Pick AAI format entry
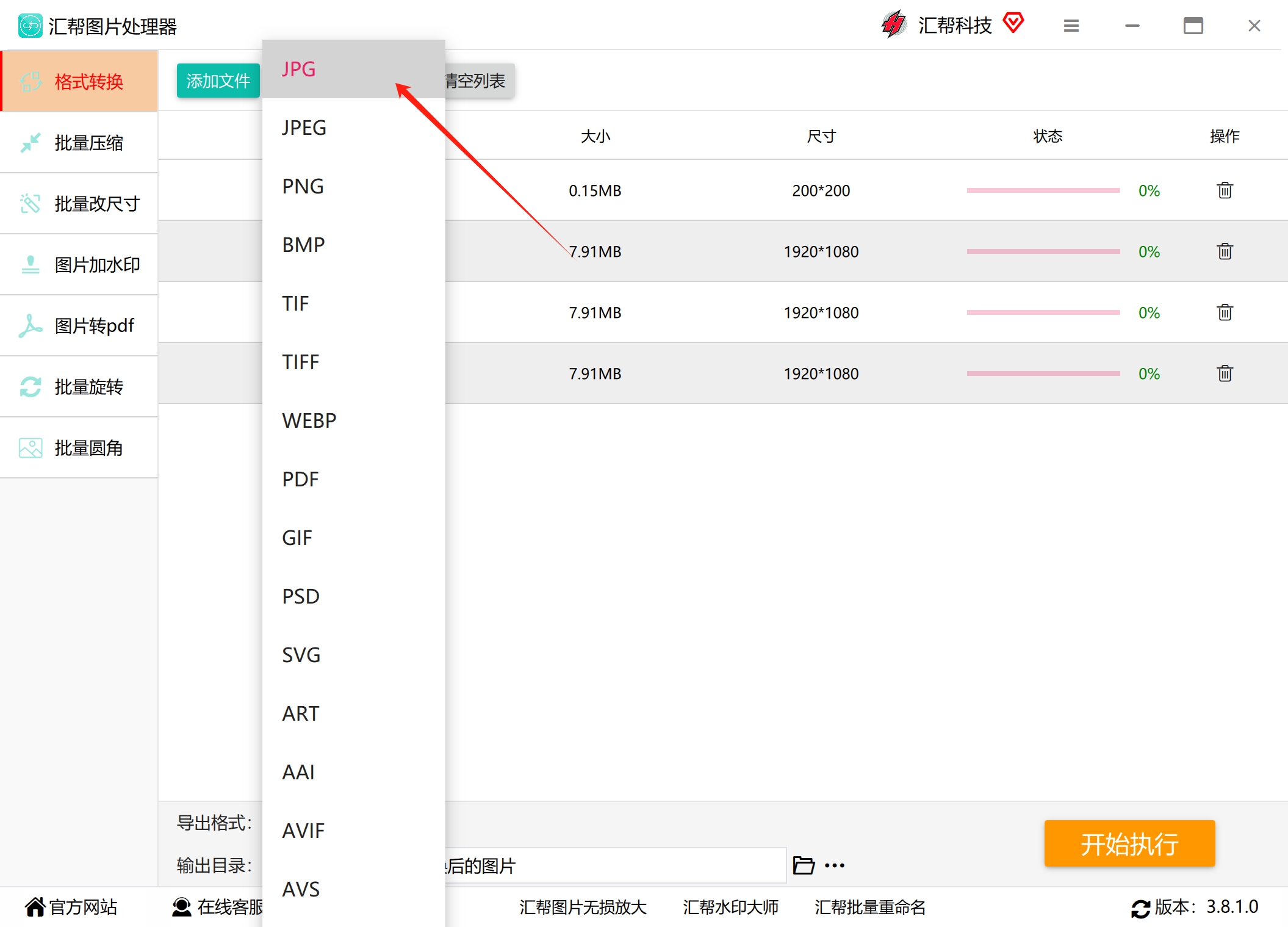 (354, 772)
